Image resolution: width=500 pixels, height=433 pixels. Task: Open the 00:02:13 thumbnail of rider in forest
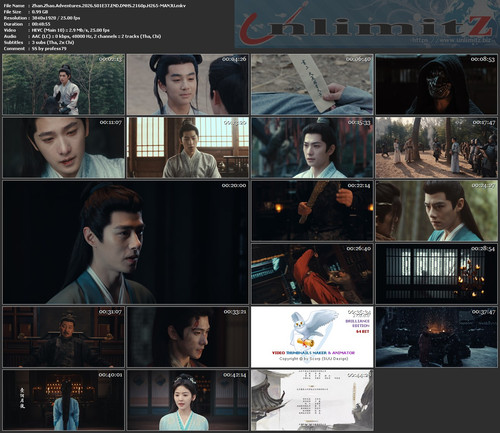tap(63, 84)
